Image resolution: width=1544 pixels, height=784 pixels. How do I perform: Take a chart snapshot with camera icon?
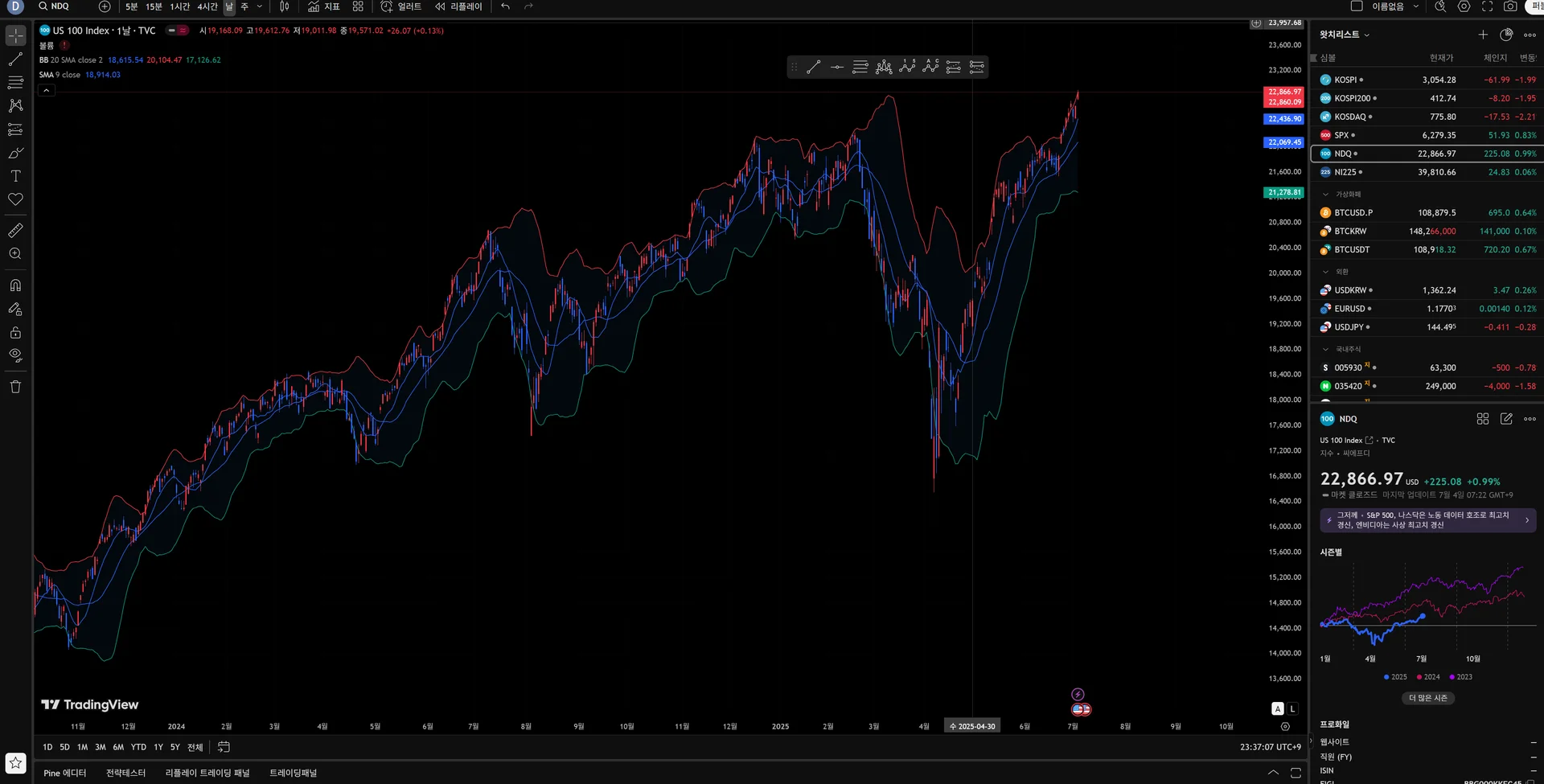coord(1510,6)
